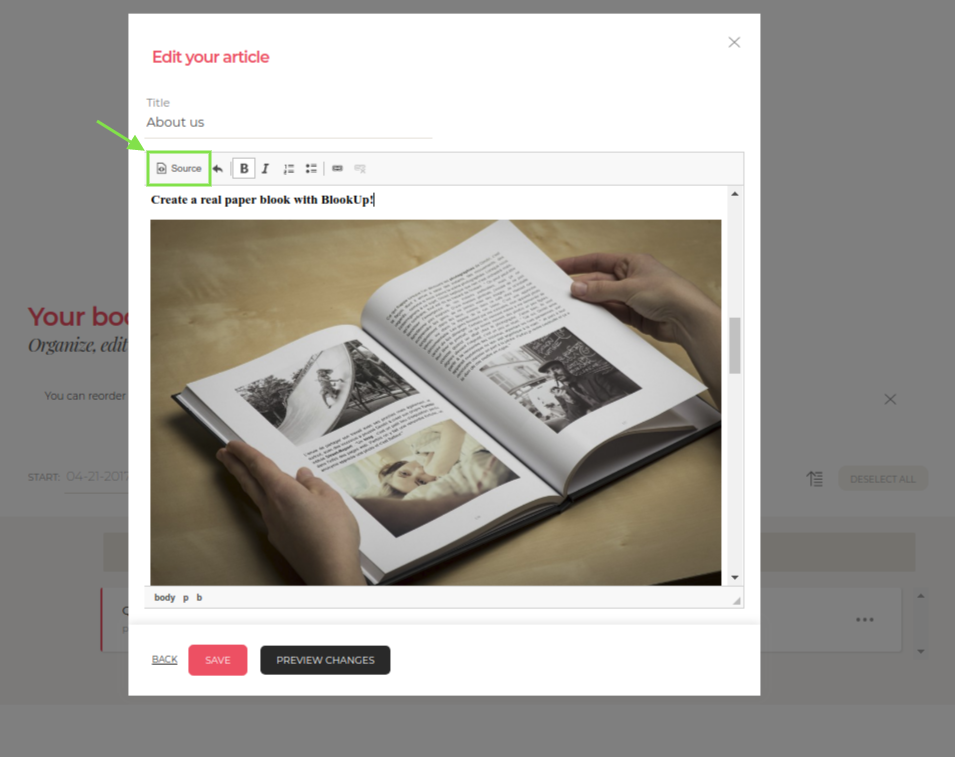955x757 pixels.
Task: Close the Edit your article dialog
Action: point(735,42)
